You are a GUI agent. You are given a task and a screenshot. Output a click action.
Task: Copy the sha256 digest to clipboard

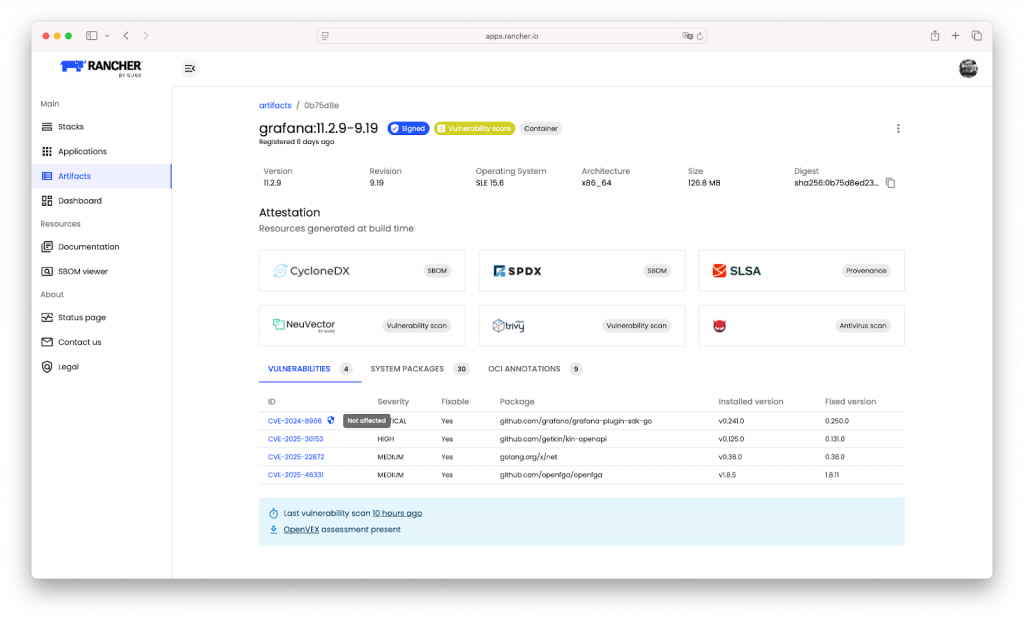point(890,183)
